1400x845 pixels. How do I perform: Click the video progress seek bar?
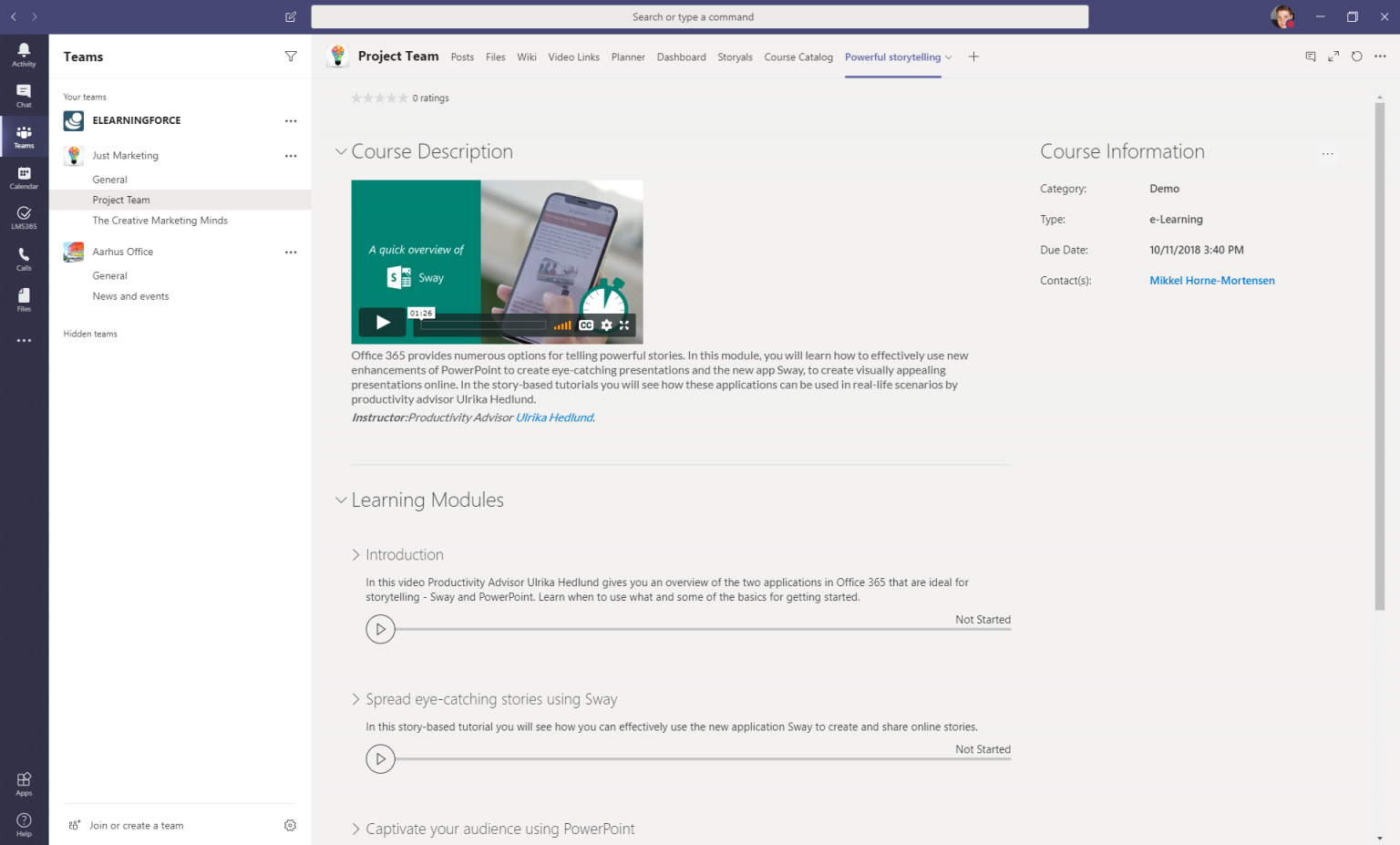click(x=483, y=325)
